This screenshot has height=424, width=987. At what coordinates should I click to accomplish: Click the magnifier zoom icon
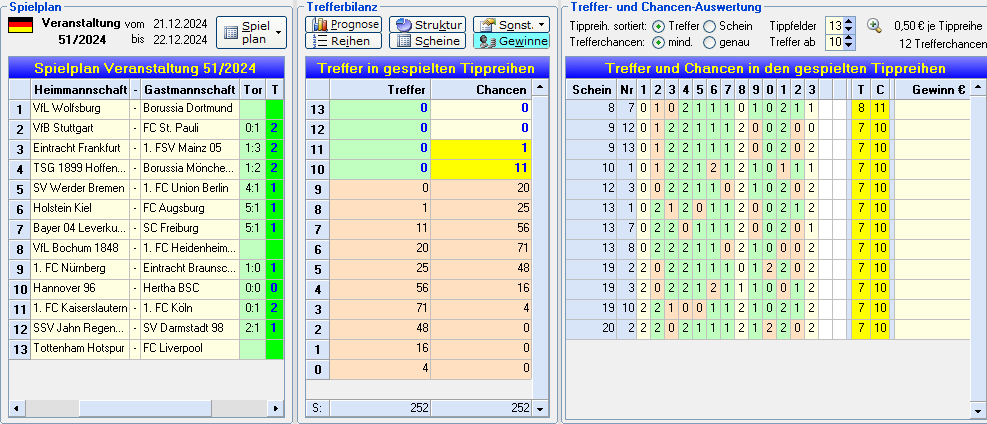874,25
